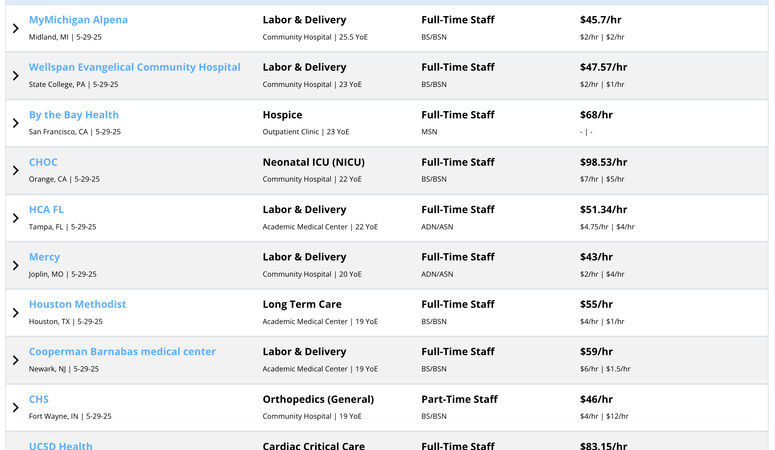Expand the Cooperman Barnabas row chevron

pos(16,360)
